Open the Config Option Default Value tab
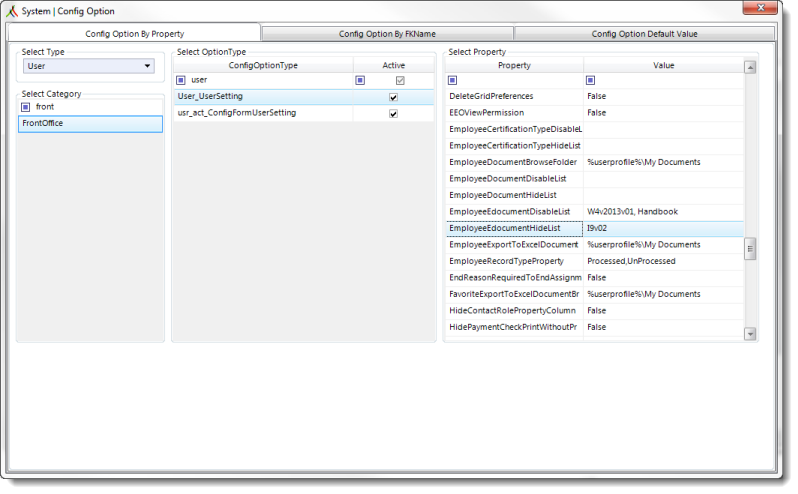The image size is (798, 494). (x=645, y=33)
